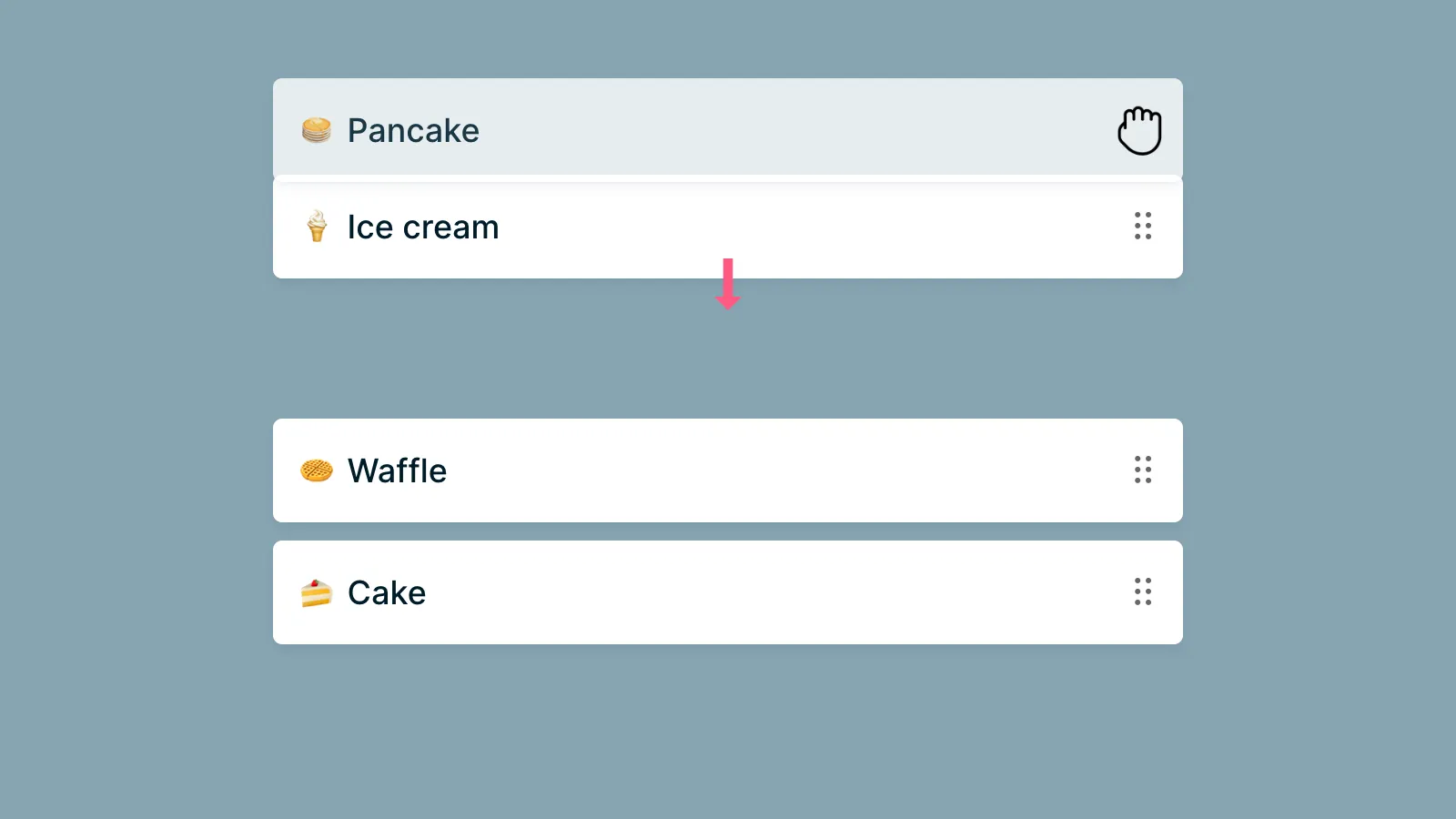Click the blank background above the Pancake card

(x=728, y=38)
